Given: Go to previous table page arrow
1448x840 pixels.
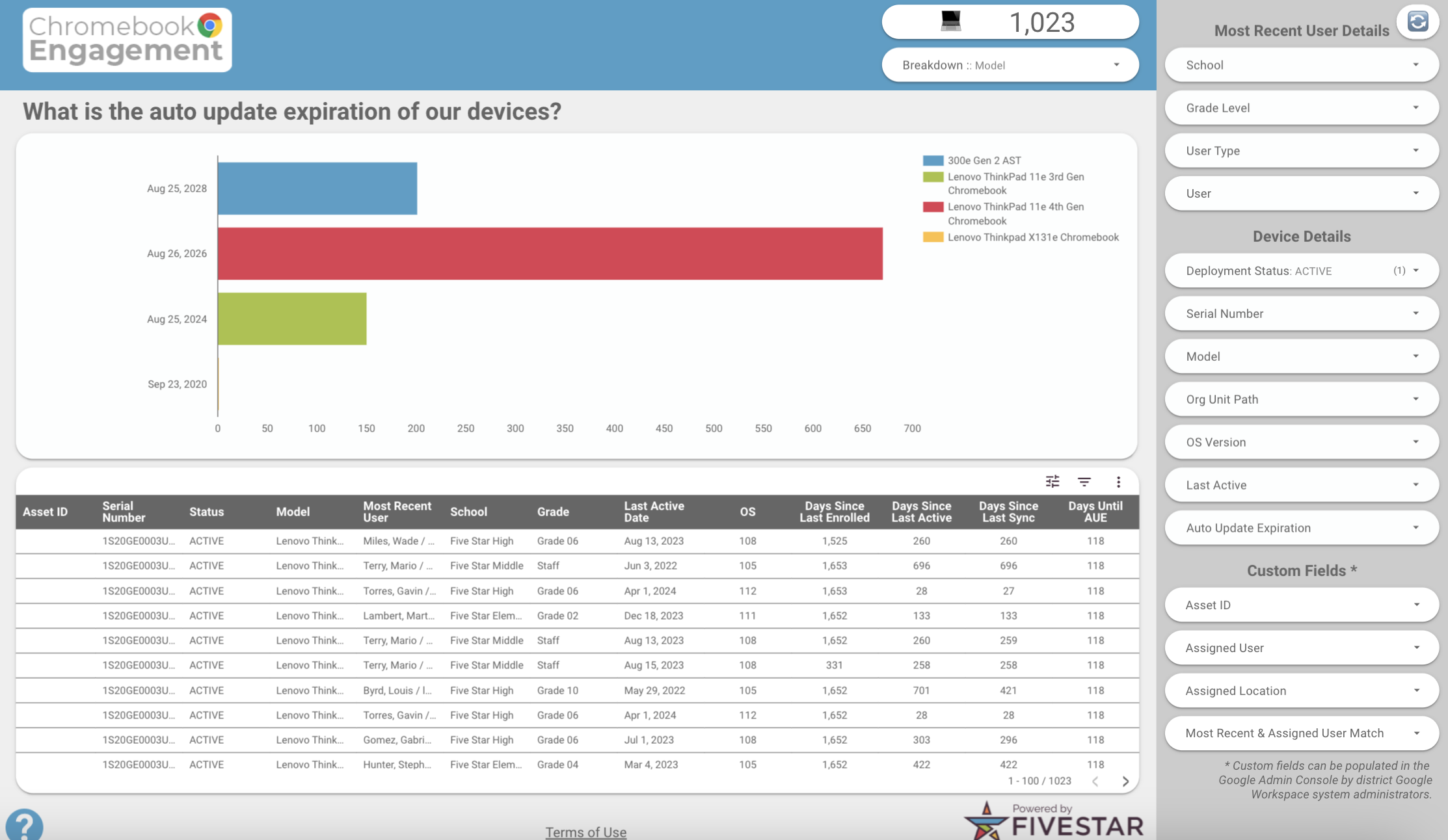Looking at the screenshot, I should [x=1095, y=781].
